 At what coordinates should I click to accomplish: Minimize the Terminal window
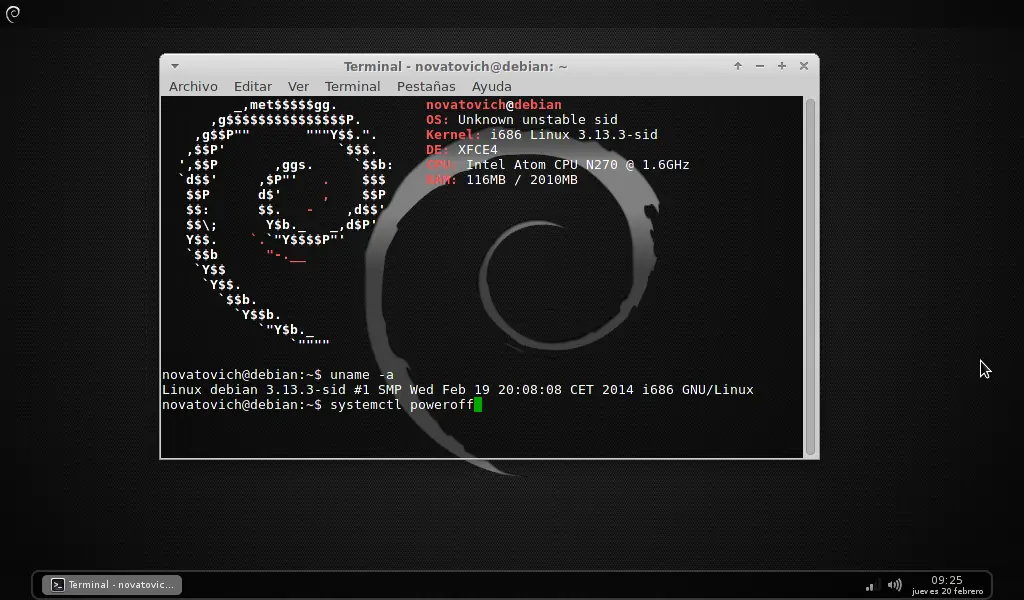(x=760, y=66)
